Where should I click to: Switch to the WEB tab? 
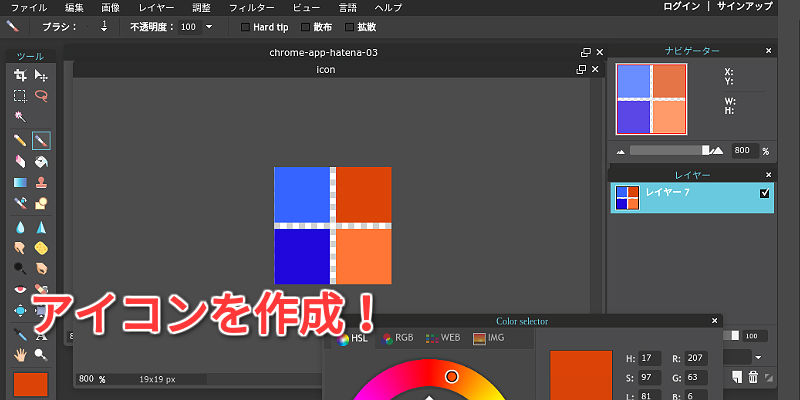pyautogui.click(x=443, y=338)
